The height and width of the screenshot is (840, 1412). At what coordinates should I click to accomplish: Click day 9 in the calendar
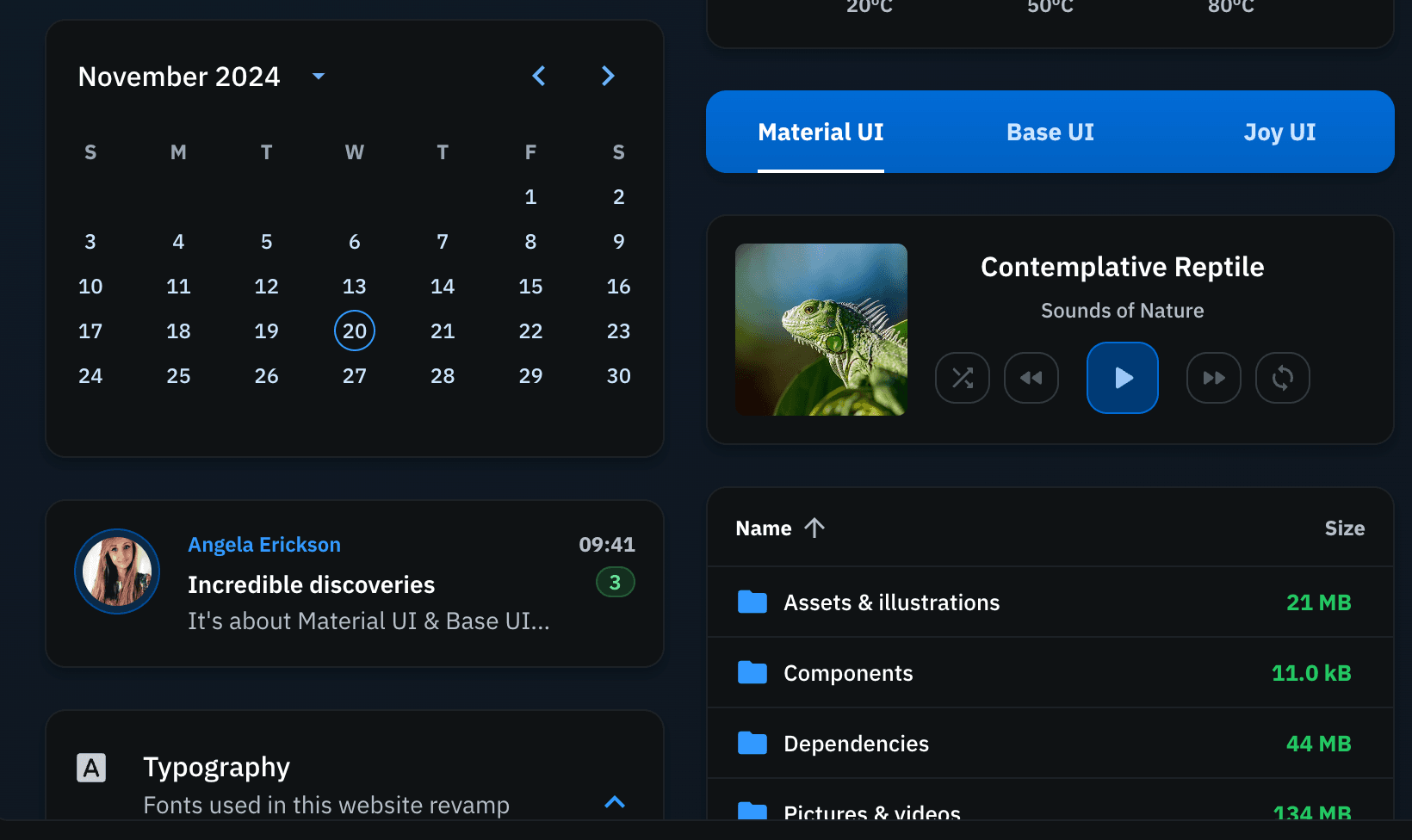click(618, 241)
